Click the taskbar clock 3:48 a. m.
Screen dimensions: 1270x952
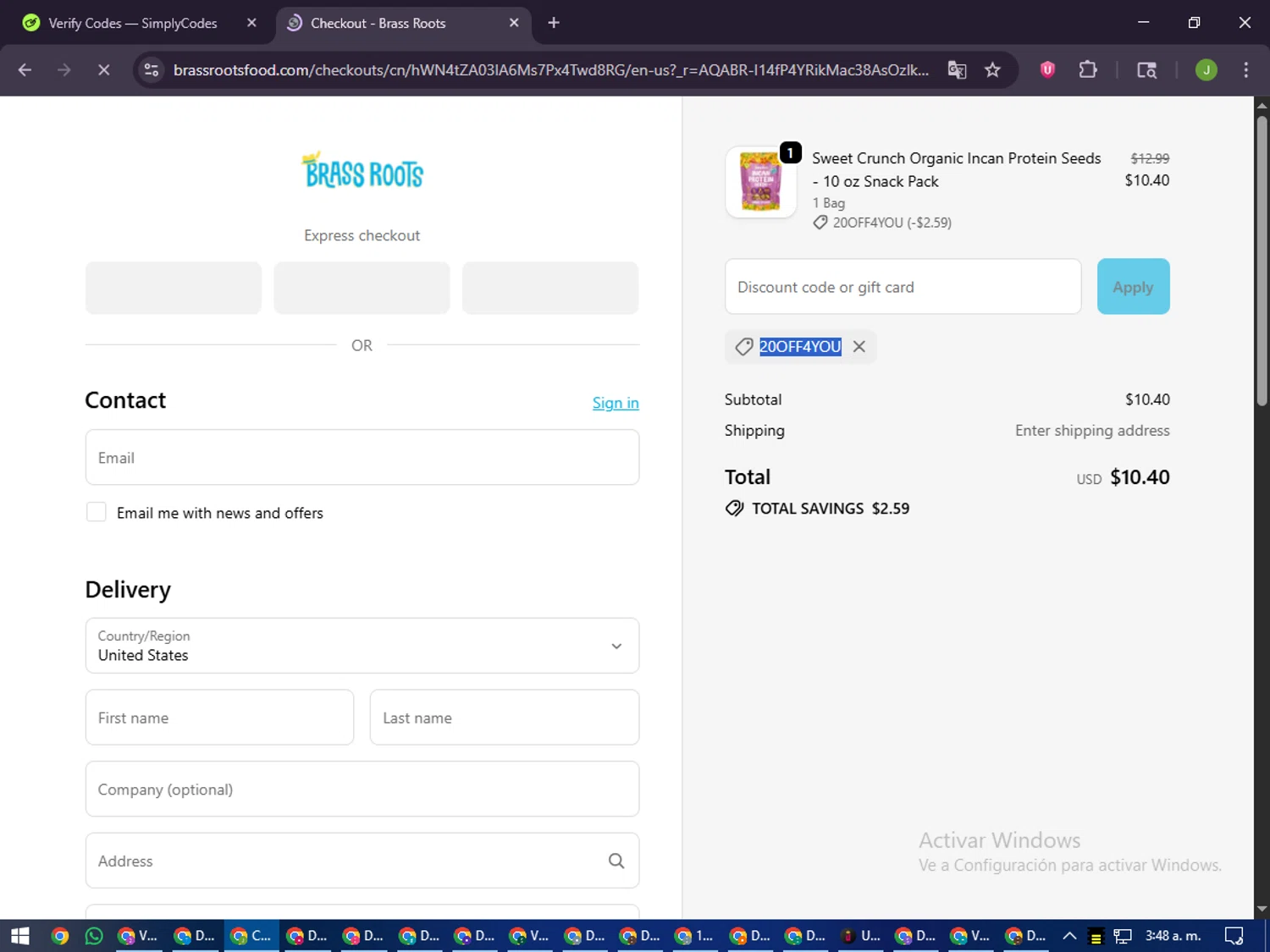[1173, 936]
